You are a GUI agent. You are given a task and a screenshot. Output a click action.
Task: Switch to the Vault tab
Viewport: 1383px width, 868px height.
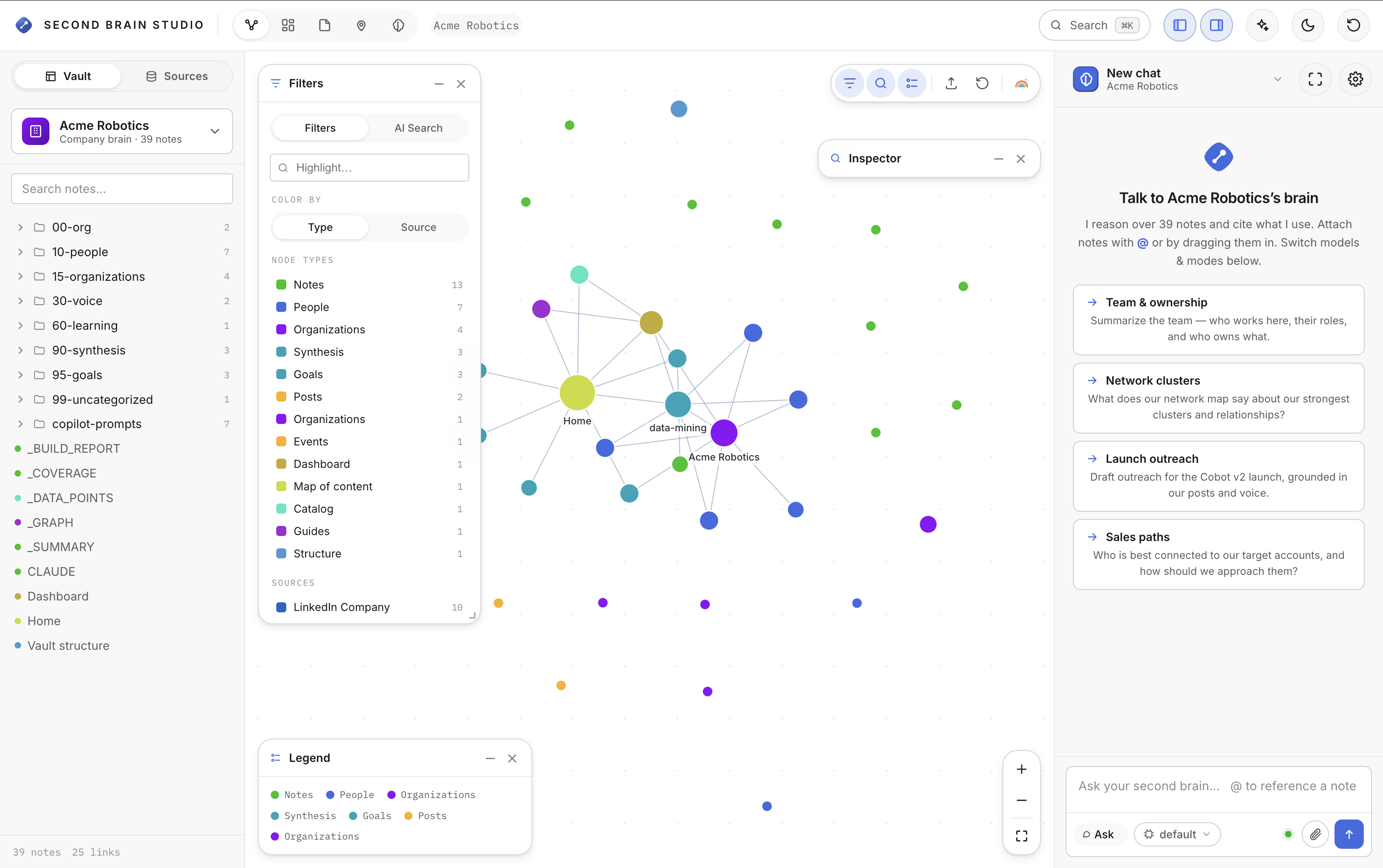tap(68, 76)
